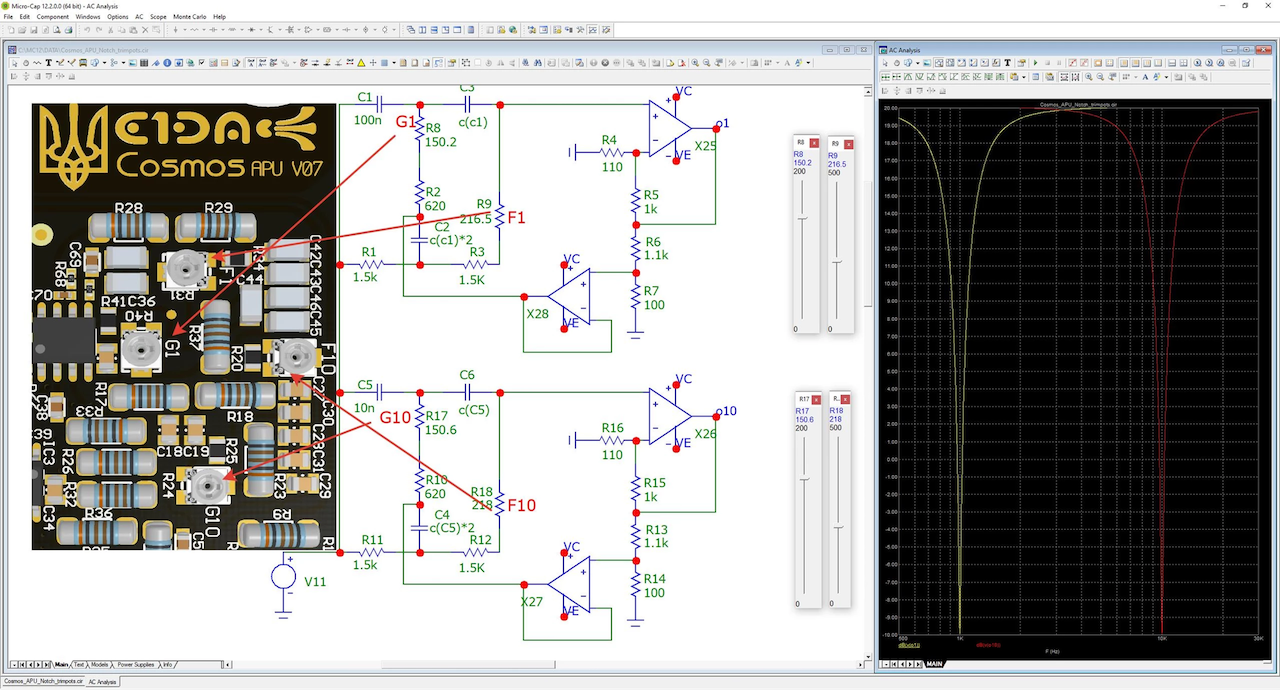Viewport: 1280px width, 690px height.
Task: Click the Delete X icon in main toolbar
Action: [146, 30]
